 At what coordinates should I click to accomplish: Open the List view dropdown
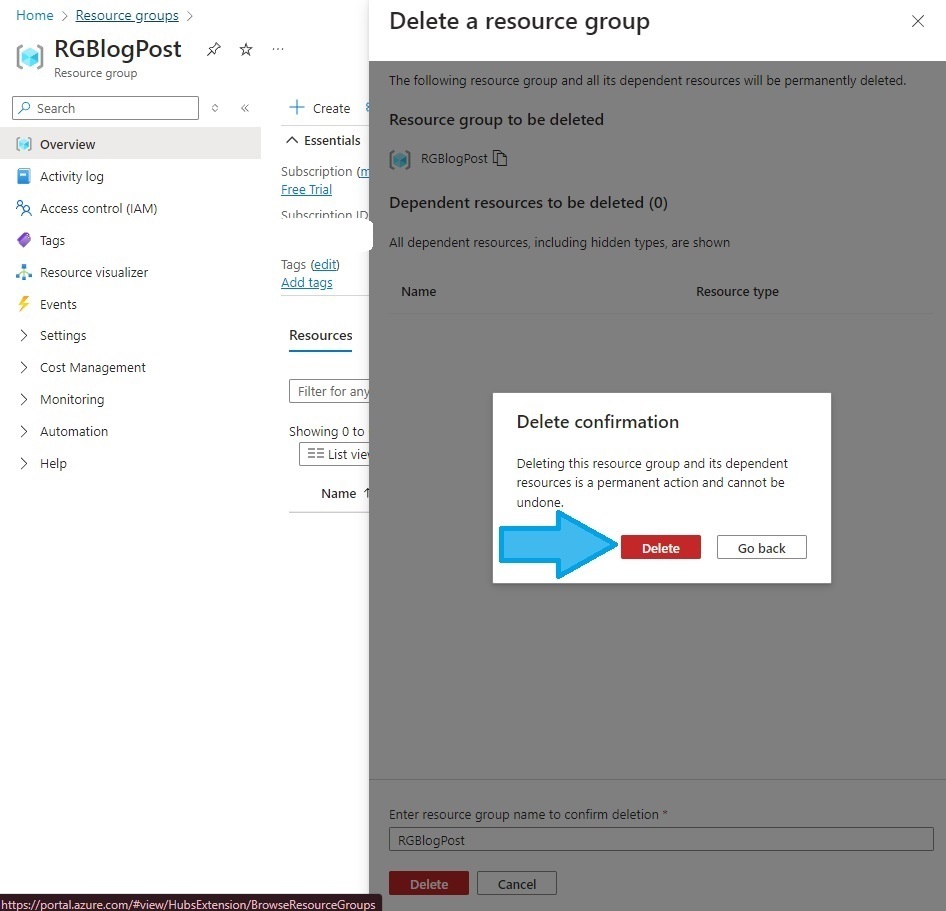(335, 454)
